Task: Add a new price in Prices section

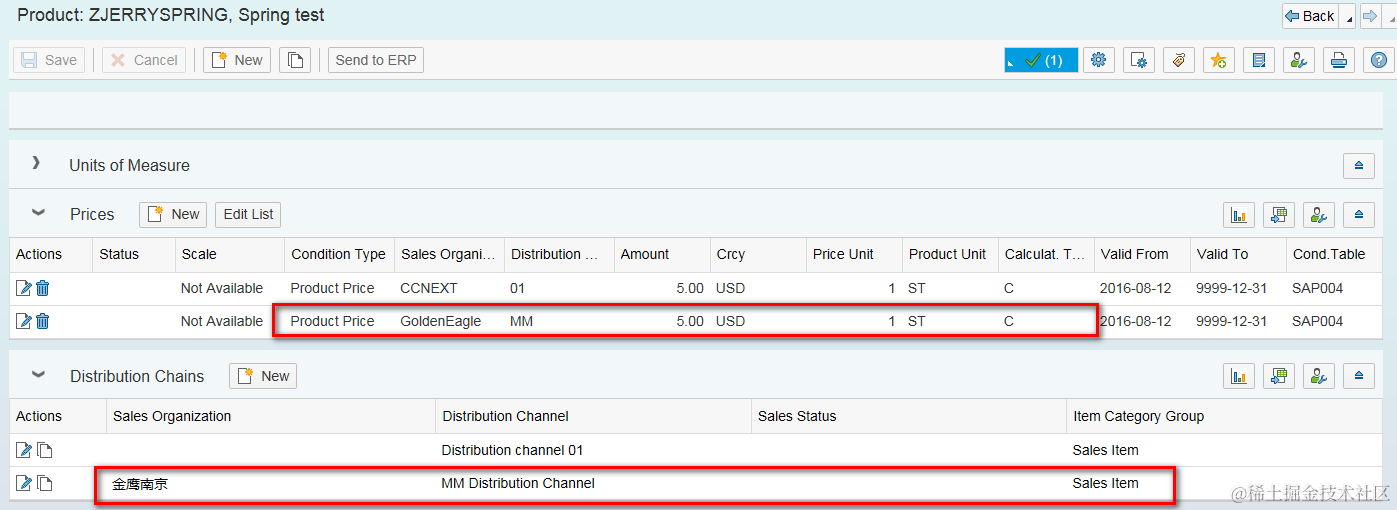Action: (x=173, y=214)
